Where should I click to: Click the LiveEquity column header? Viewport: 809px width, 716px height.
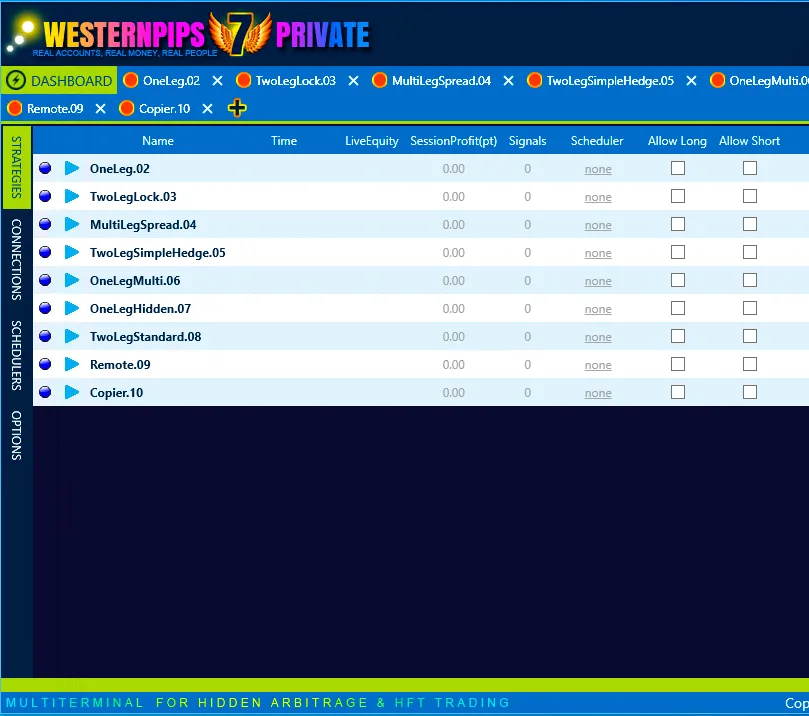coord(371,141)
